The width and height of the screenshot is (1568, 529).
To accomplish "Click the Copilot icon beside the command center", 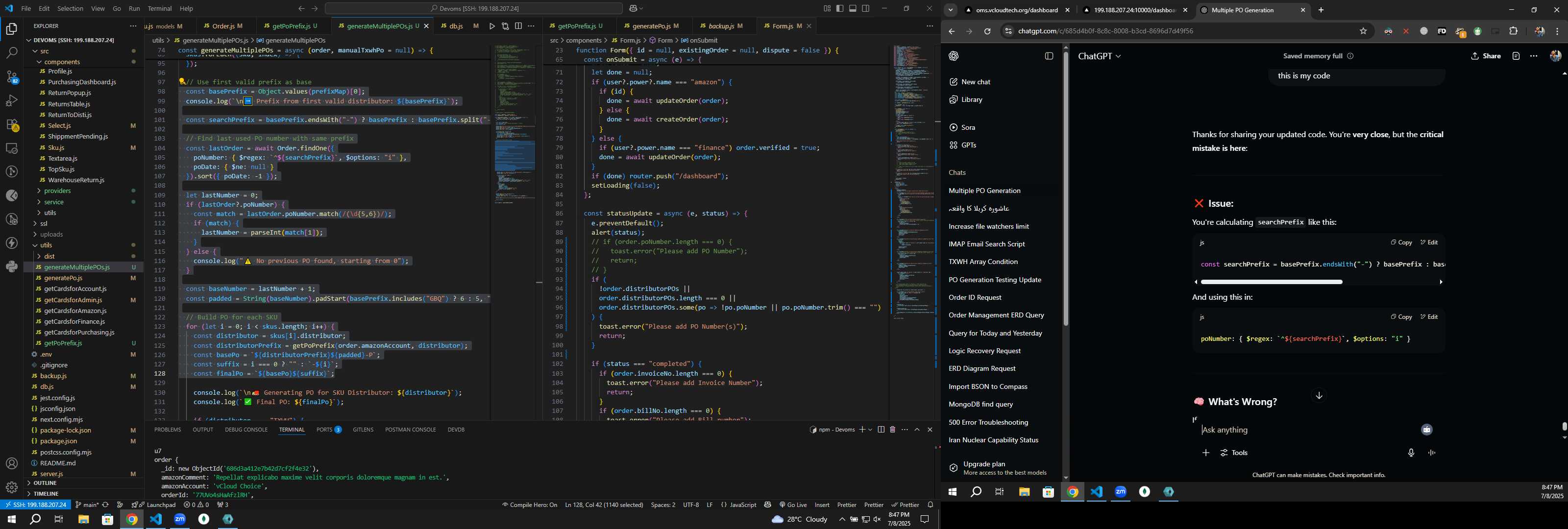I will point(633,8).
